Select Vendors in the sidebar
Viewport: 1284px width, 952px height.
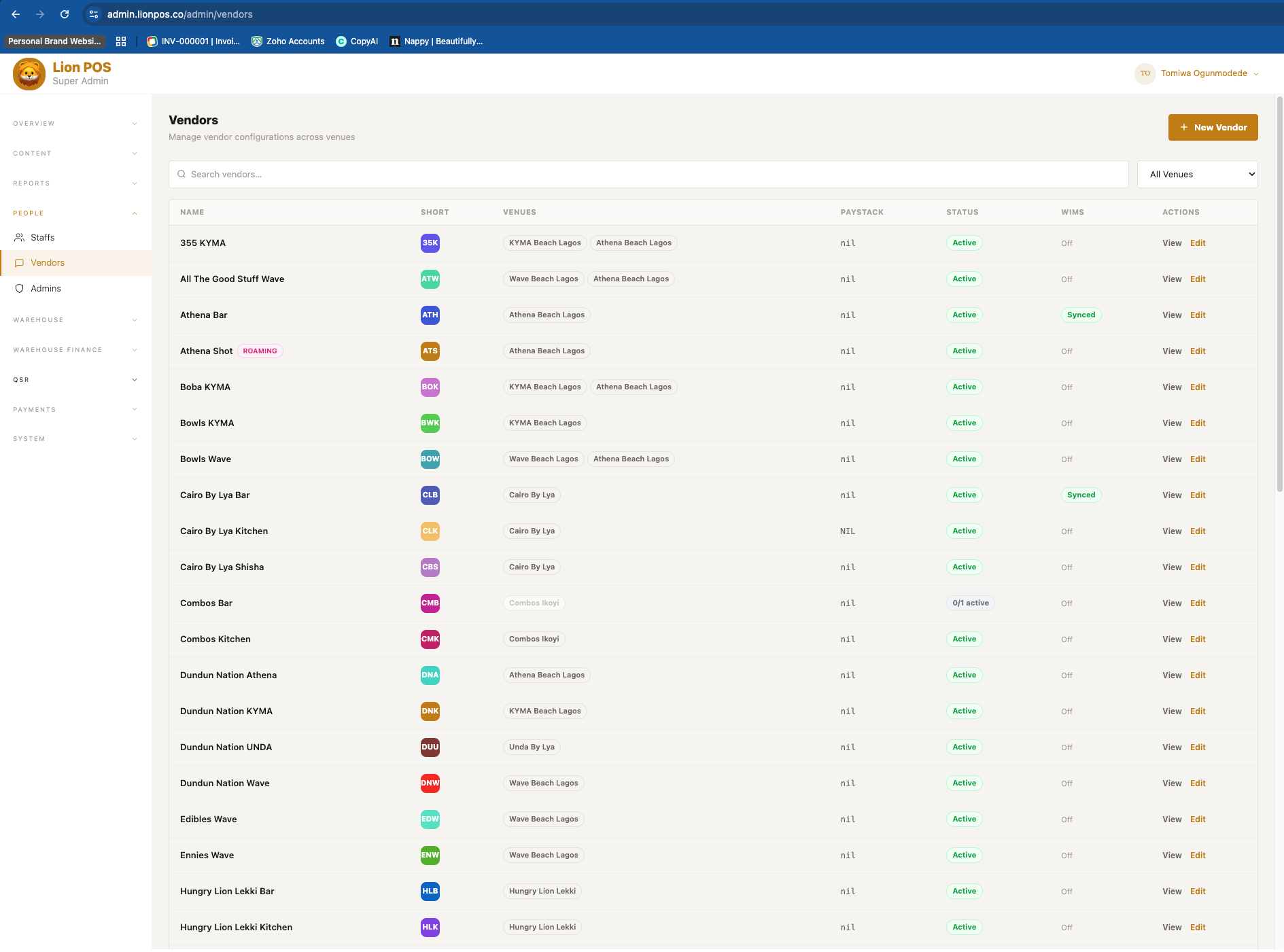pyautogui.click(x=75, y=263)
